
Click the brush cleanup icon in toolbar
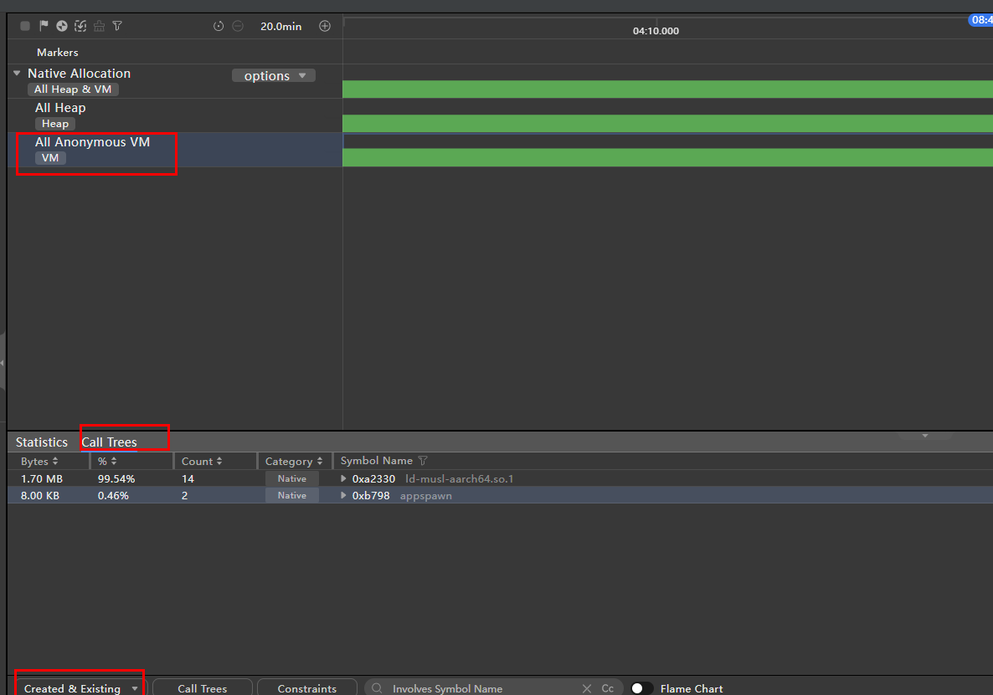[x=99, y=26]
